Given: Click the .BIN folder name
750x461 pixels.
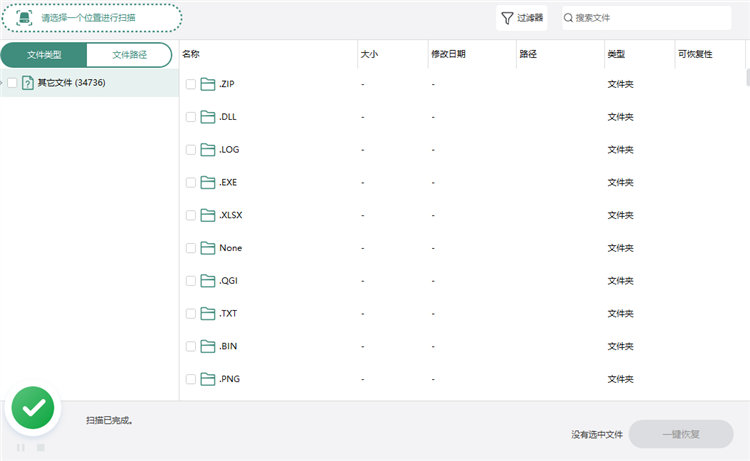Looking at the screenshot, I should 228,346.
